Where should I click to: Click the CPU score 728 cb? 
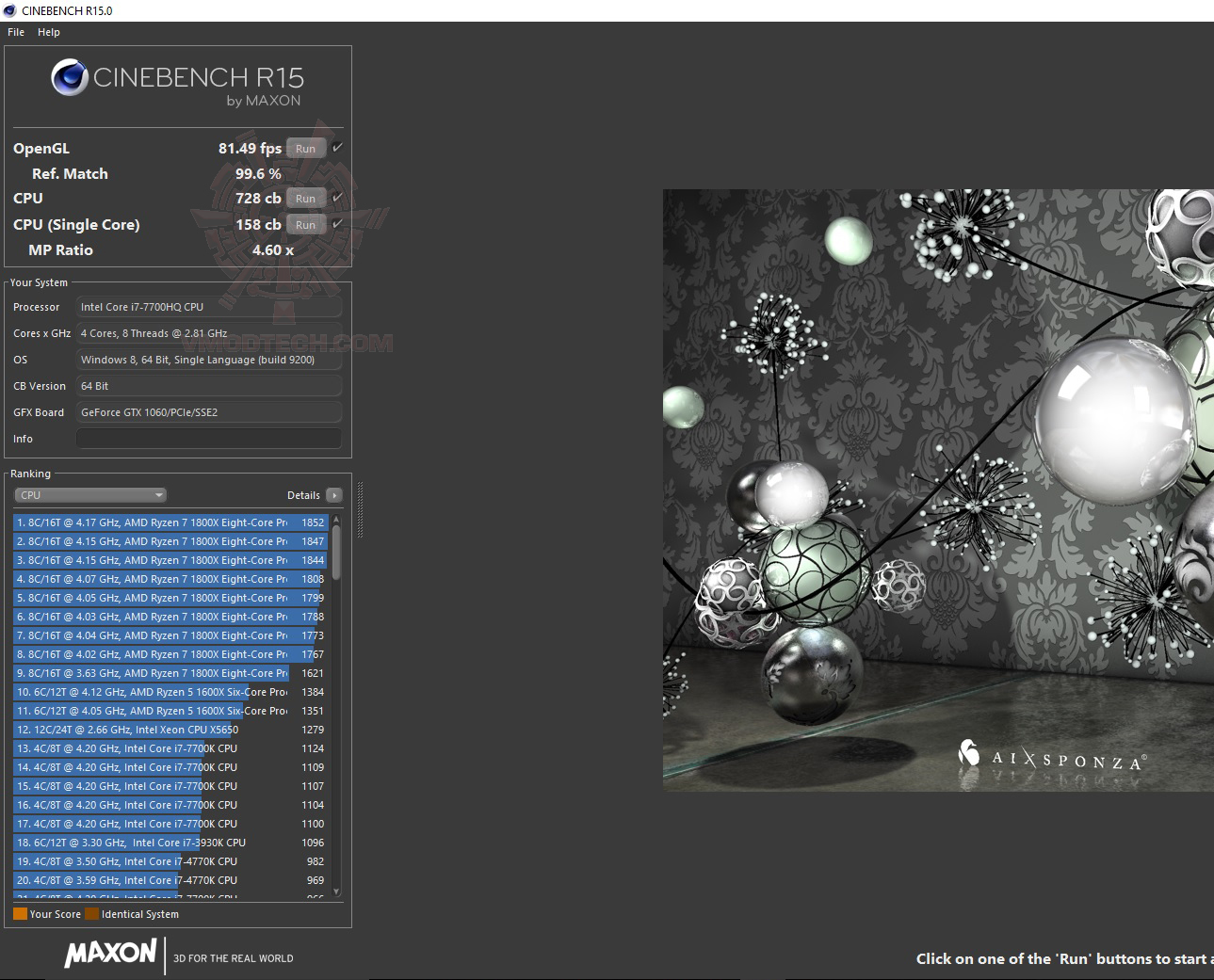click(258, 199)
